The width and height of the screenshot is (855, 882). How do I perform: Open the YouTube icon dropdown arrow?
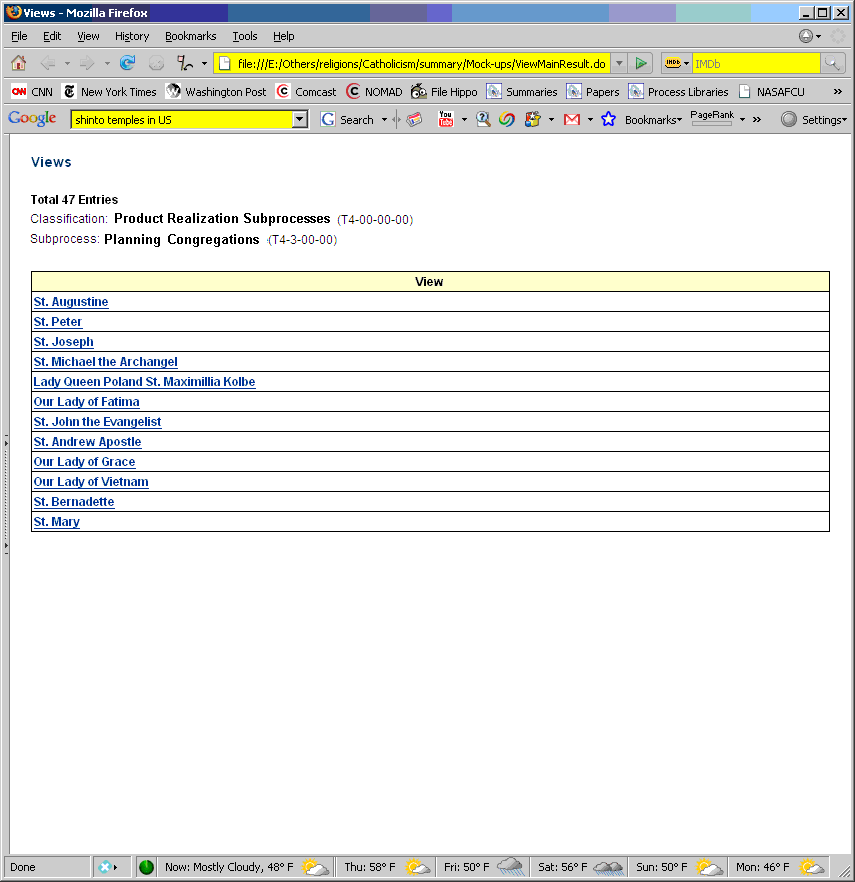tap(464, 119)
